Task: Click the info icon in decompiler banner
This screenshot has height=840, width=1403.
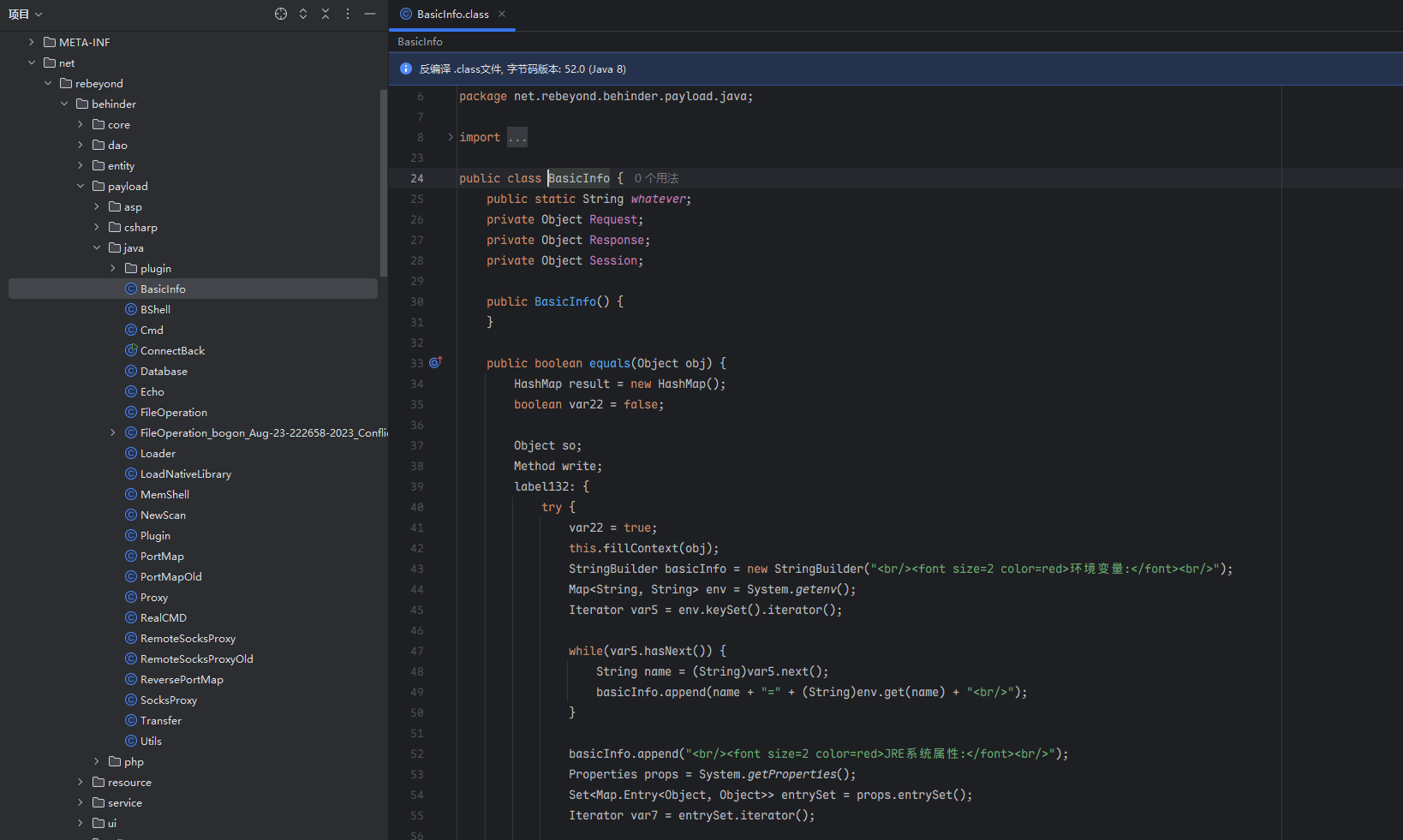Action: (406, 69)
